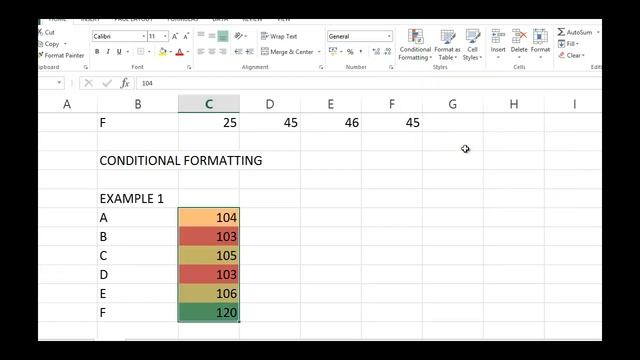Open the Font dialog launcher

(189, 67)
